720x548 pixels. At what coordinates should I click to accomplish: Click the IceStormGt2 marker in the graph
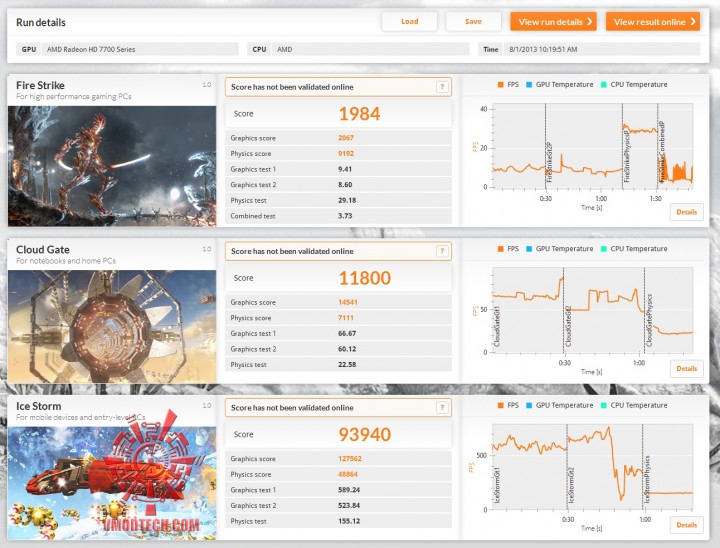click(x=571, y=485)
